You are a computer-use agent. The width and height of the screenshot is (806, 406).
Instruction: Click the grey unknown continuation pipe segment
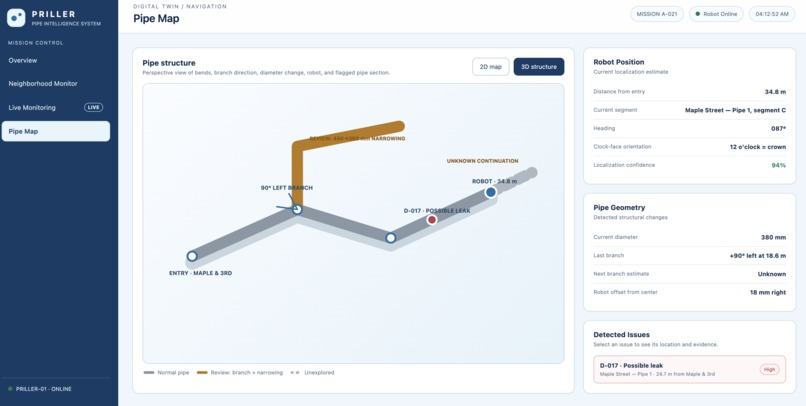coord(517,179)
